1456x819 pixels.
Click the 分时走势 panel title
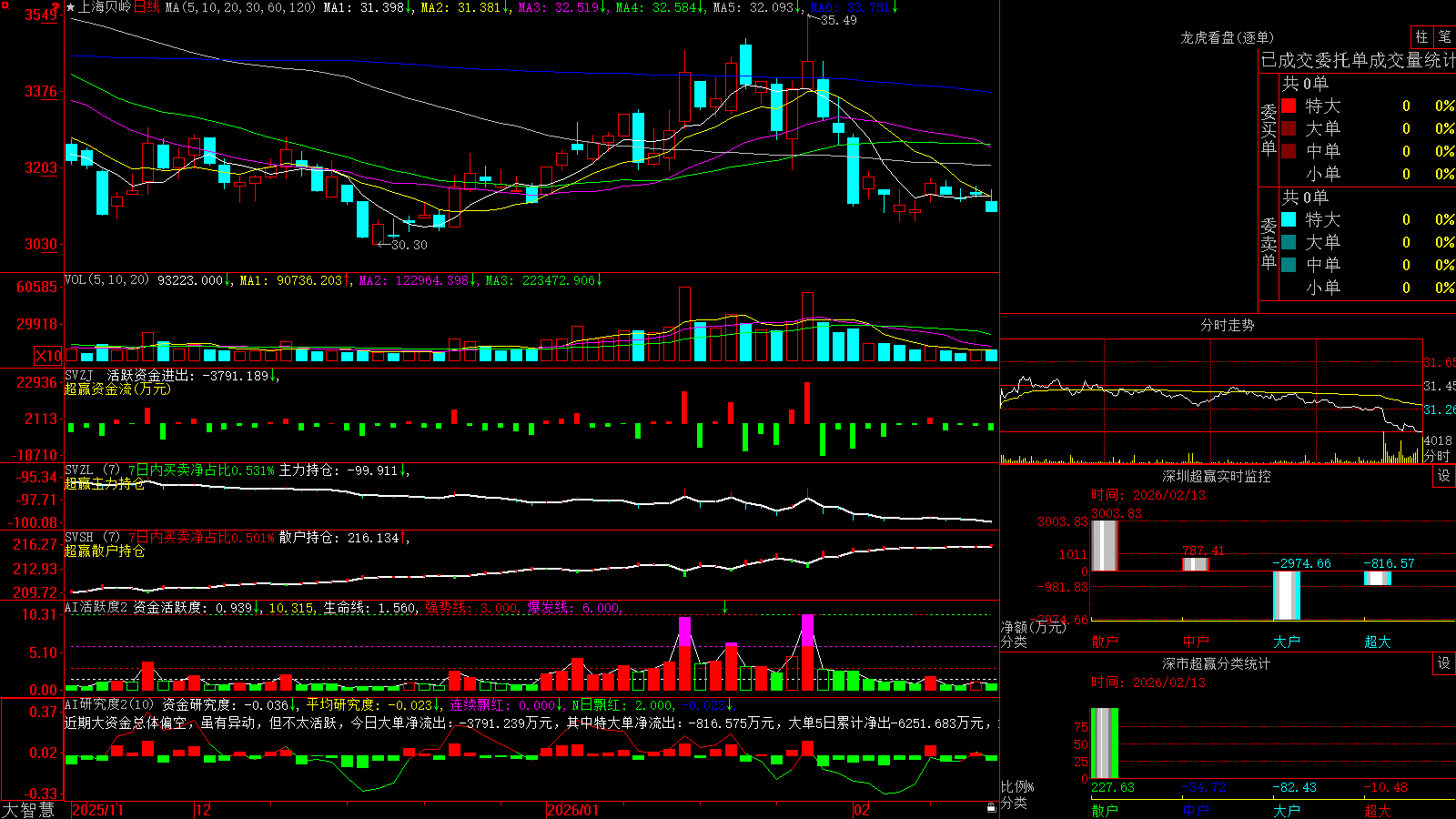(1227, 325)
